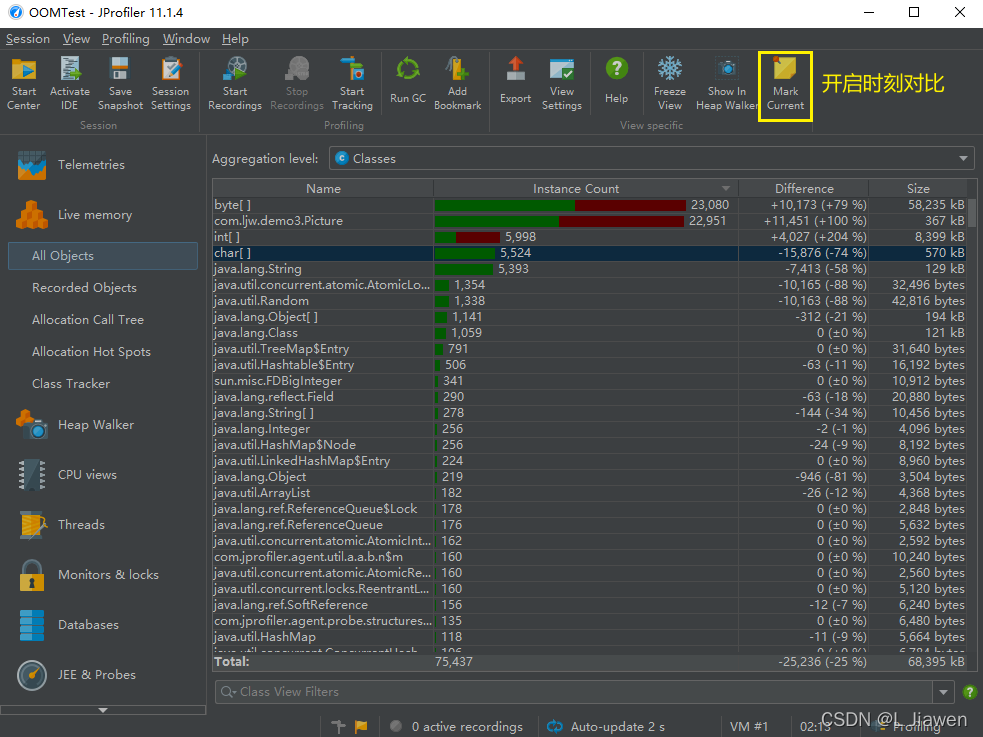
Task: Select the java.lang.String row
Action: (x=589, y=269)
